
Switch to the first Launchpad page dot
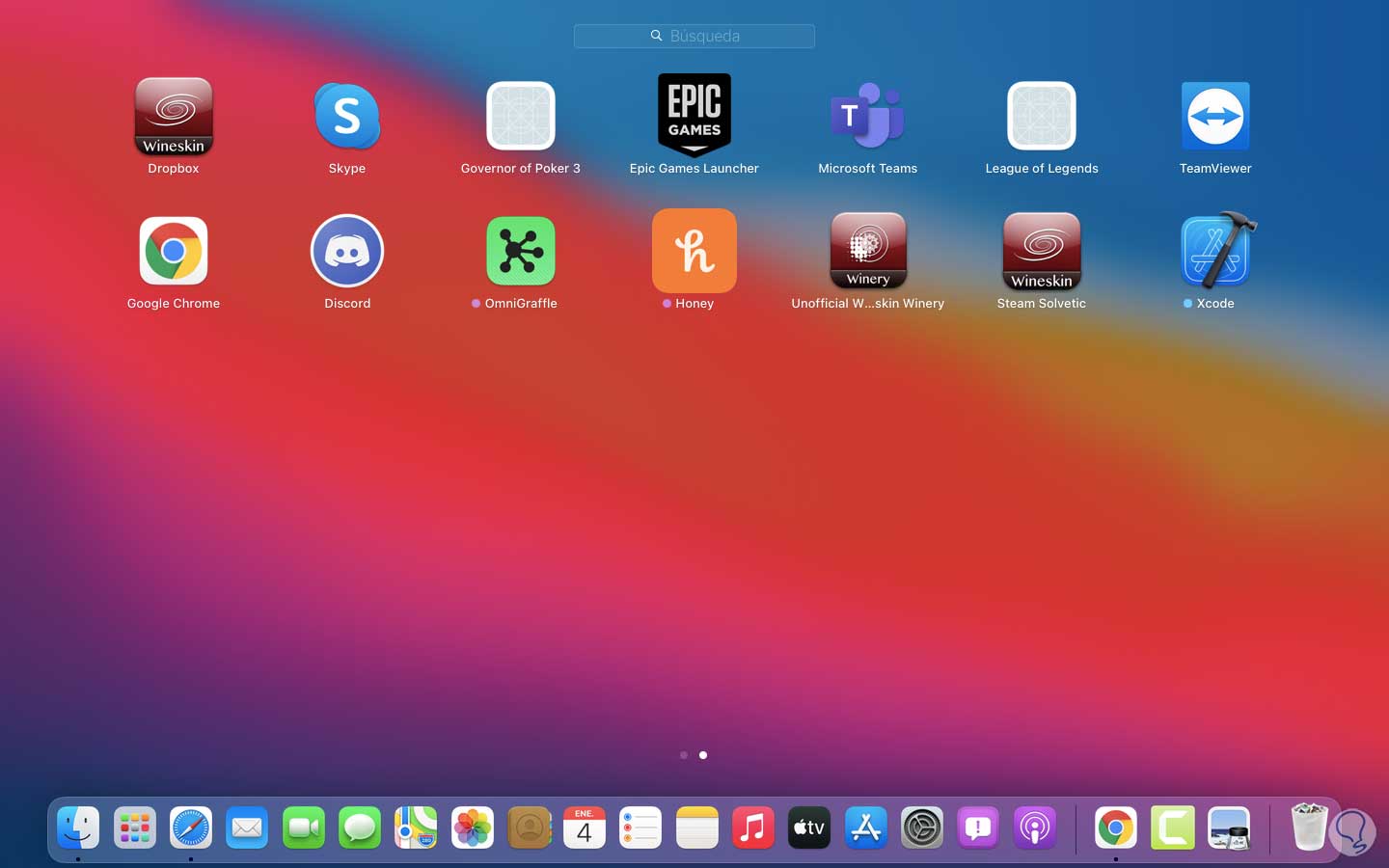684,755
